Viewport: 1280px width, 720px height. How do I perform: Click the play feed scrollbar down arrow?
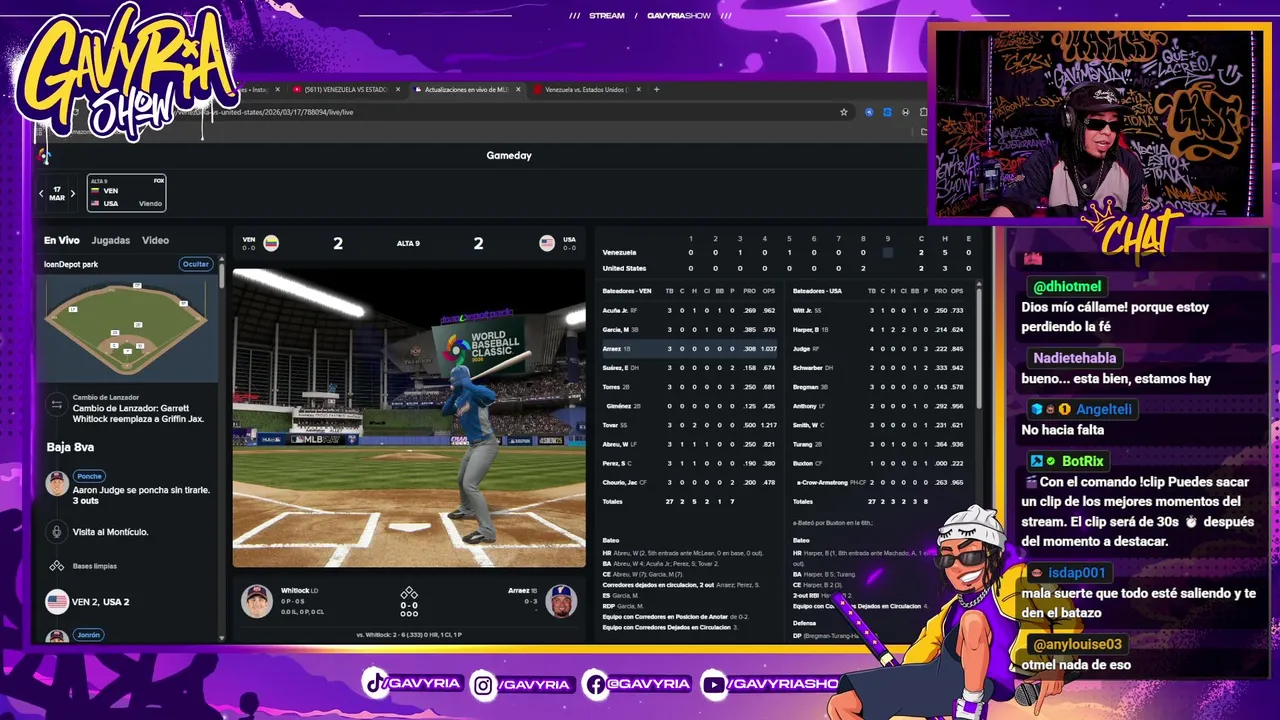pos(221,637)
